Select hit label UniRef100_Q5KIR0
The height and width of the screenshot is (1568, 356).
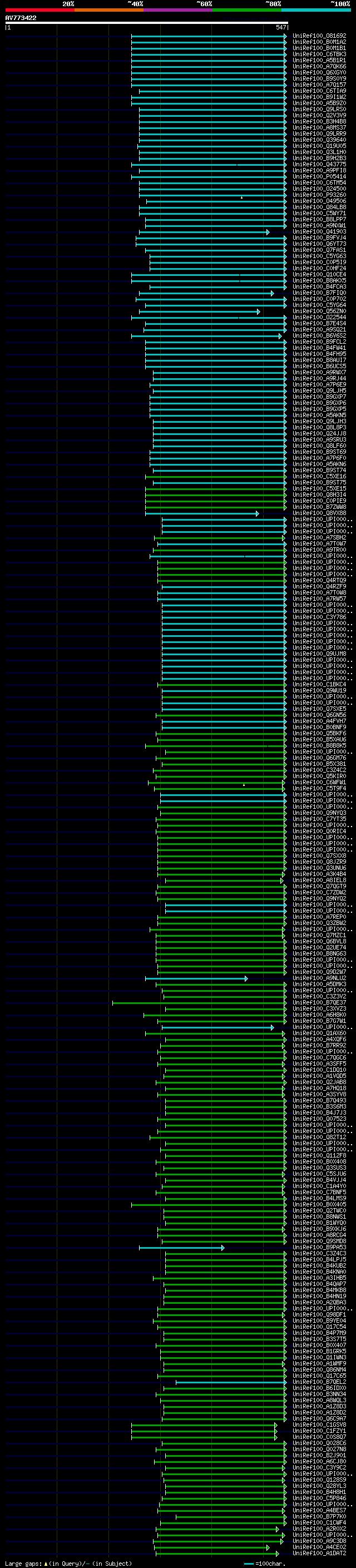(x=319, y=776)
